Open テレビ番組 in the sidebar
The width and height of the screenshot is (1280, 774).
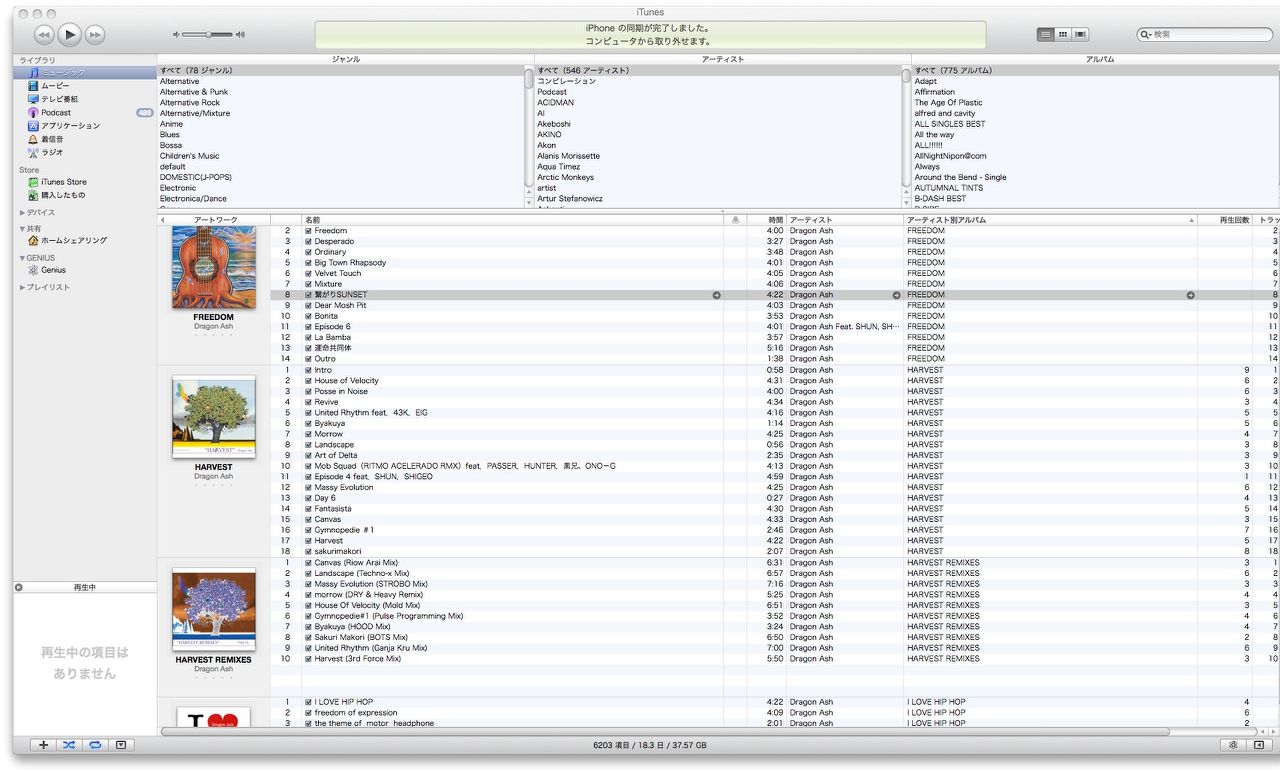85,99
